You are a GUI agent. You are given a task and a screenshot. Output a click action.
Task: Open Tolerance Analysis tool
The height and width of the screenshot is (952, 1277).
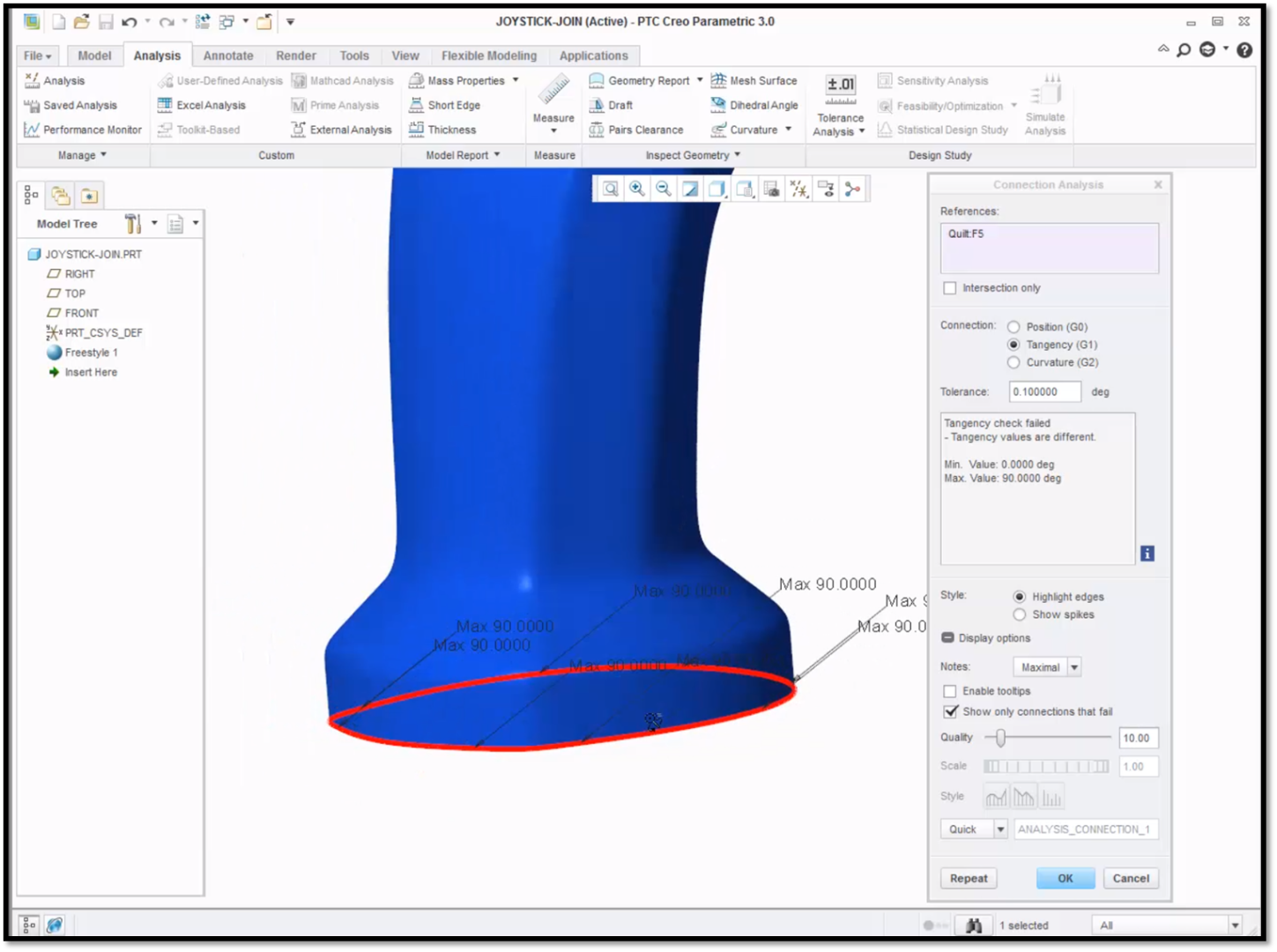click(x=840, y=104)
